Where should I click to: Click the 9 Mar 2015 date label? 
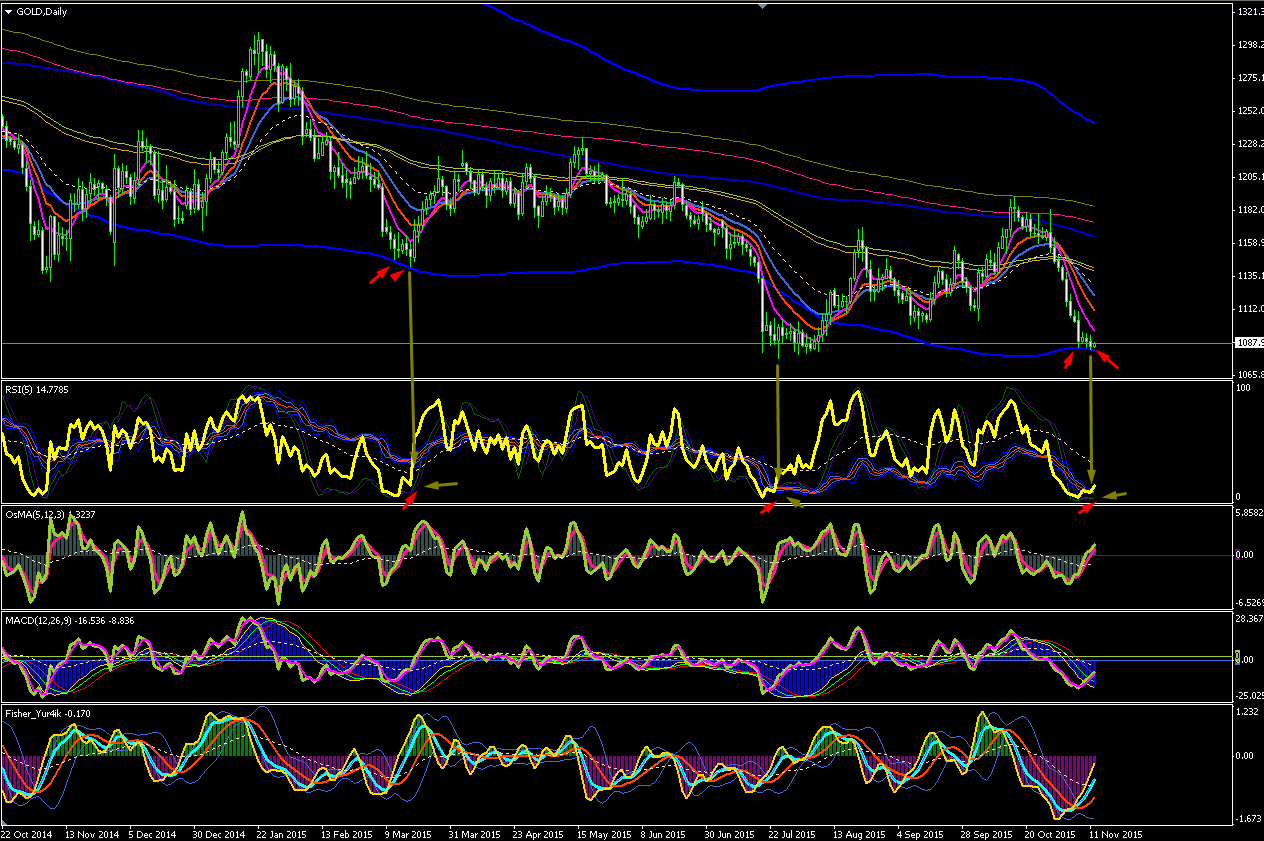tap(407, 833)
